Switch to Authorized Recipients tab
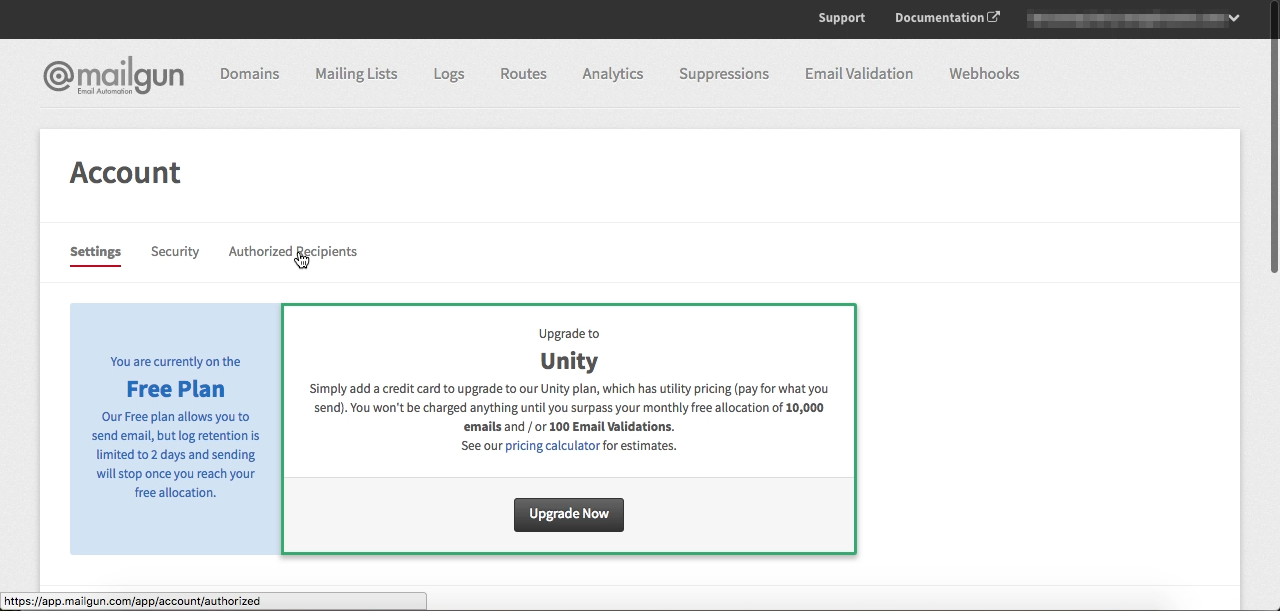Screen dimensions: 1280x611 (293, 252)
